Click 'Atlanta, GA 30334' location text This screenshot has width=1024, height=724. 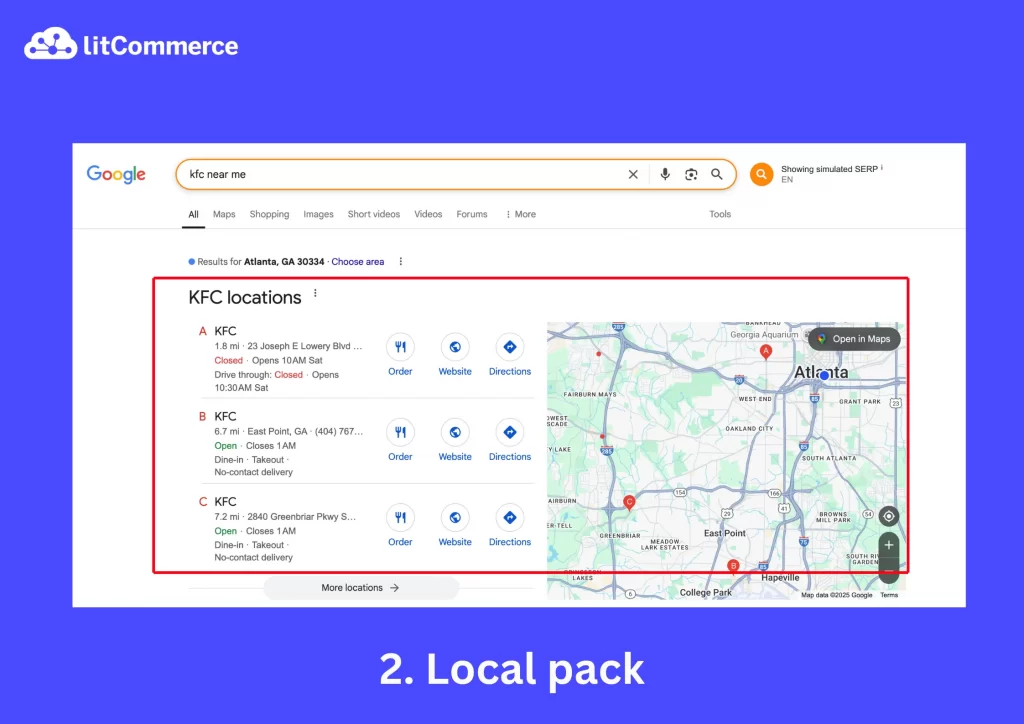pyautogui.click(x=284, y=262)
